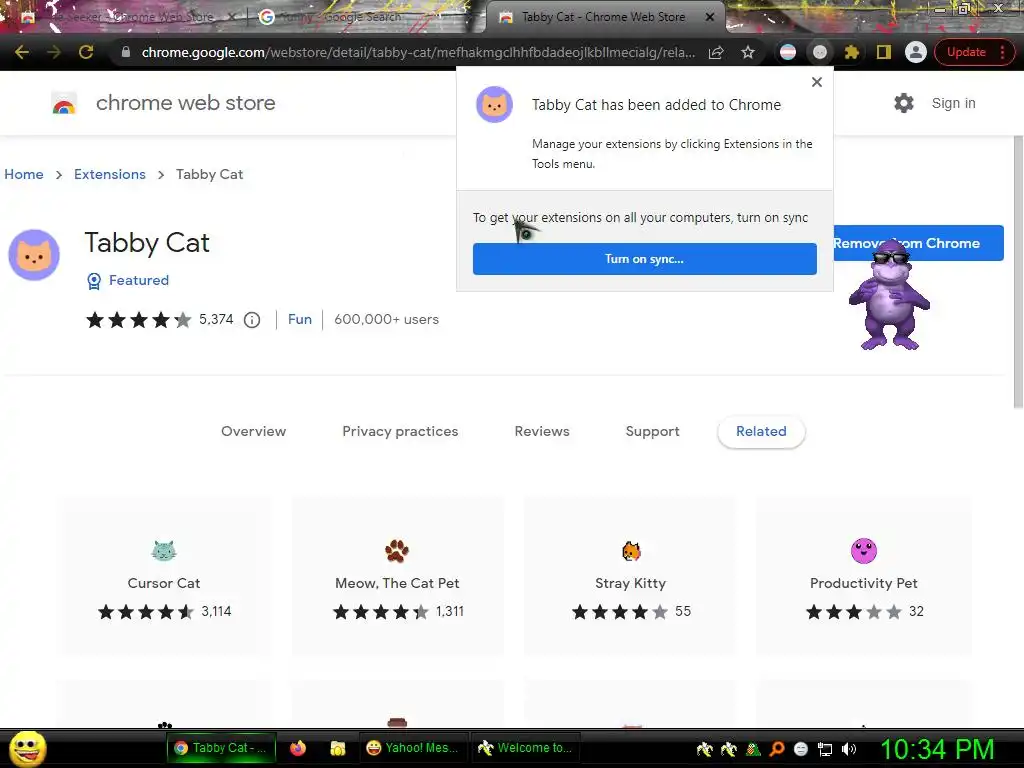This screenshot has height=768, width=1024.
Task: Open the Extensions puzzle piece menu
Action: coord(851,52)
